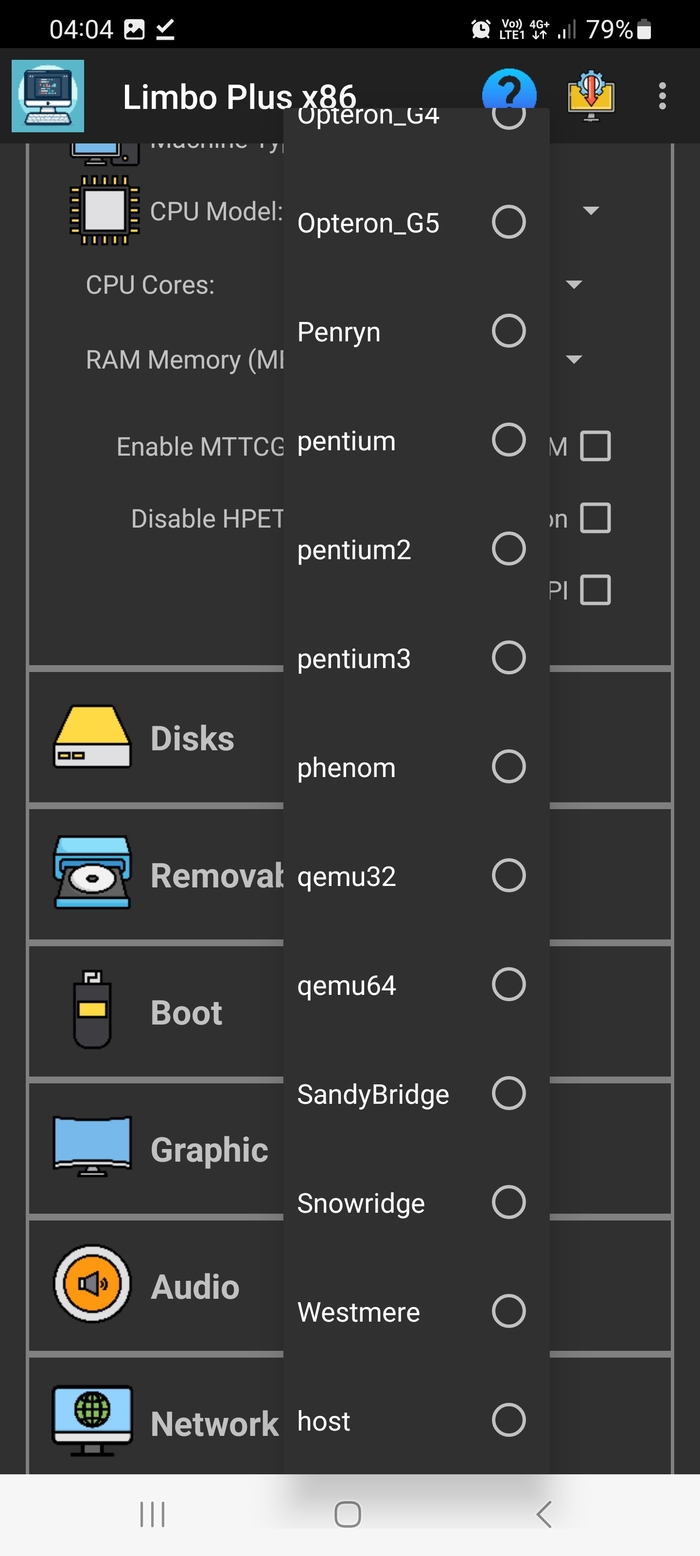The height and width of the screenshot is (1556, 700).
Task: Tap the Boot USB drive icon
Action: (92, 1011)
